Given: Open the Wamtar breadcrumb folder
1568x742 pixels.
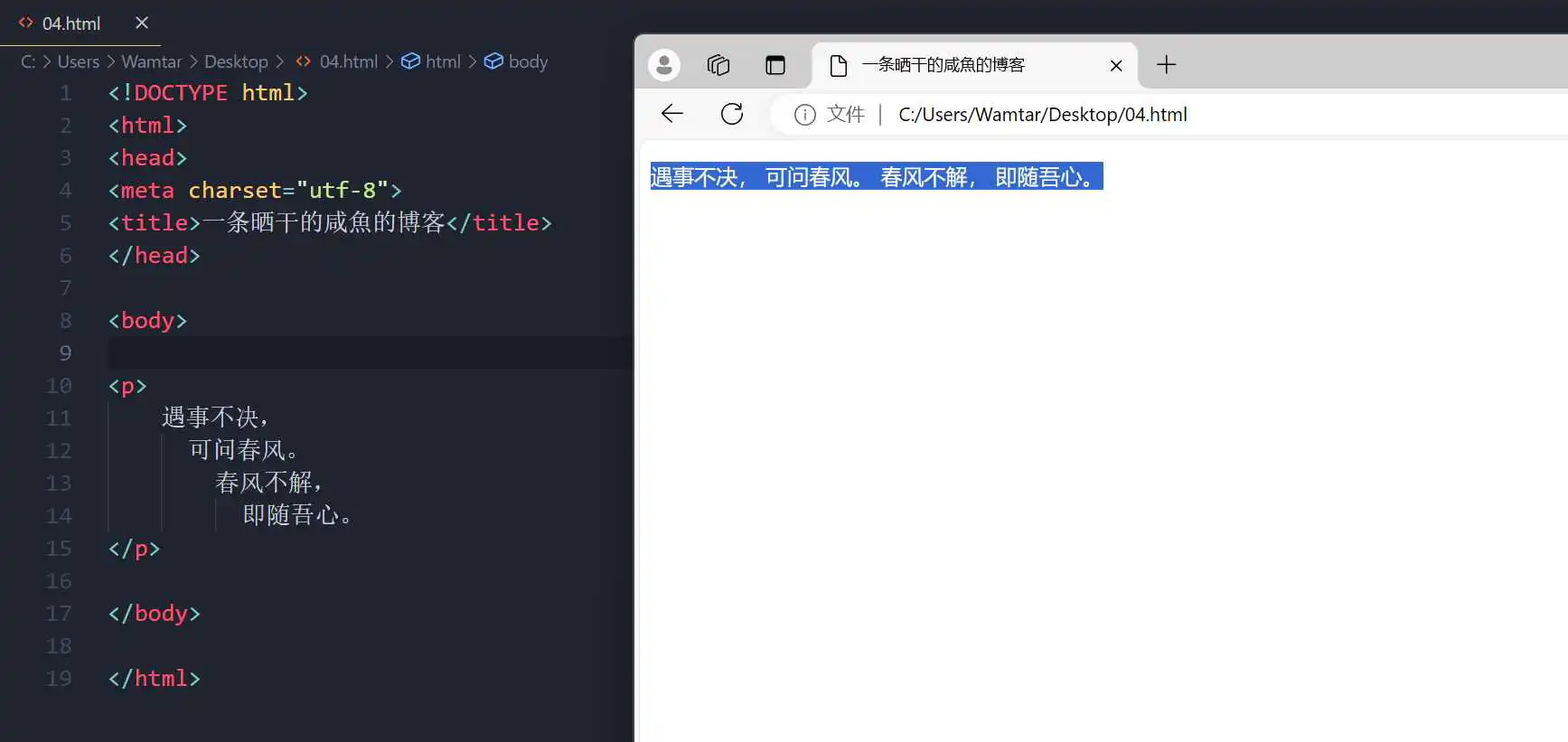Looking at the screenshot, I should coord(152,61).
